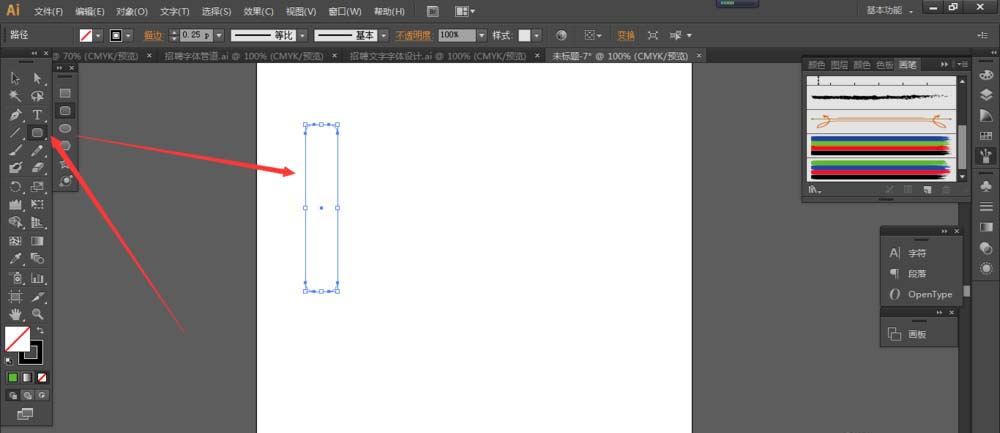Open the opacity percentage dropdown
Viewport: 1000px width, 433px height.
click(482, 35)
